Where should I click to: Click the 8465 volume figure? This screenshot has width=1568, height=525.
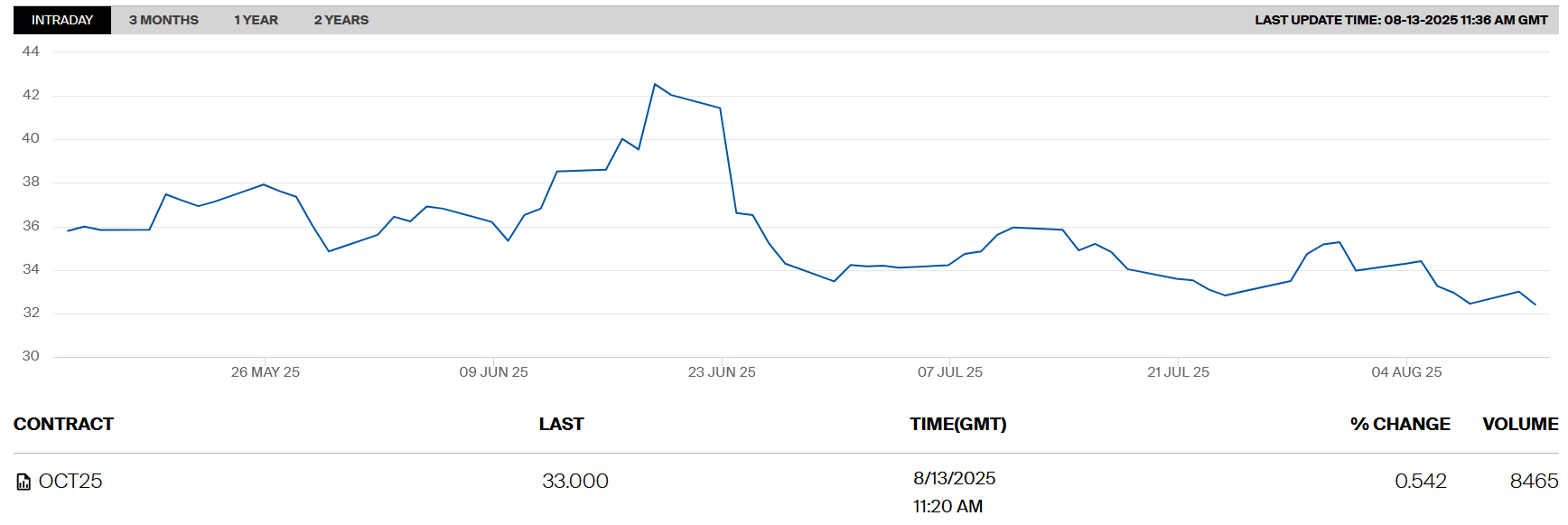1533,481
